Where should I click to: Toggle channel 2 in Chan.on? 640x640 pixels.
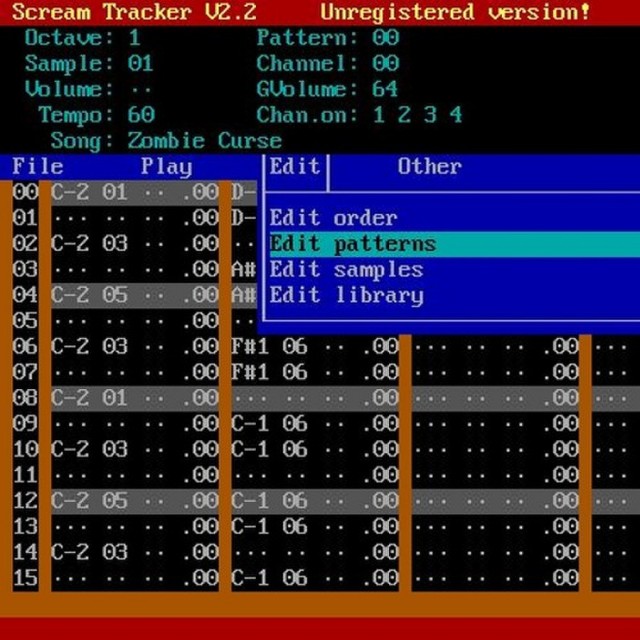click(x=404, y=115)
